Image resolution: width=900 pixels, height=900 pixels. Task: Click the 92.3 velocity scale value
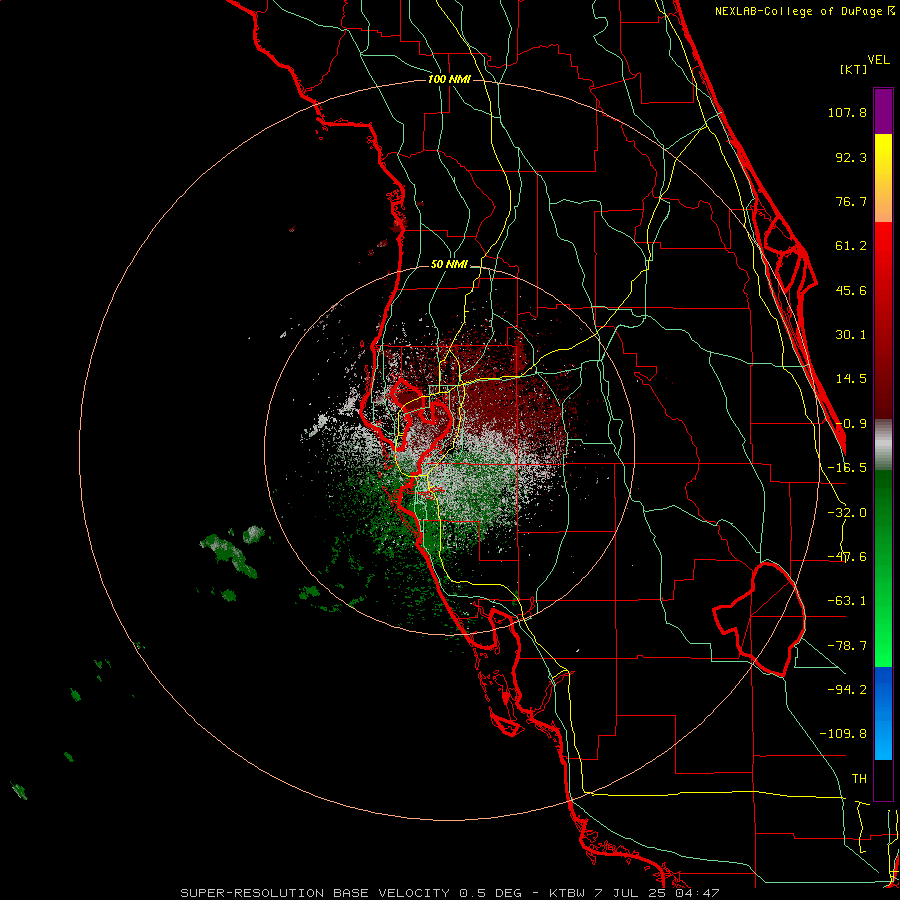(x=851, y=157)
